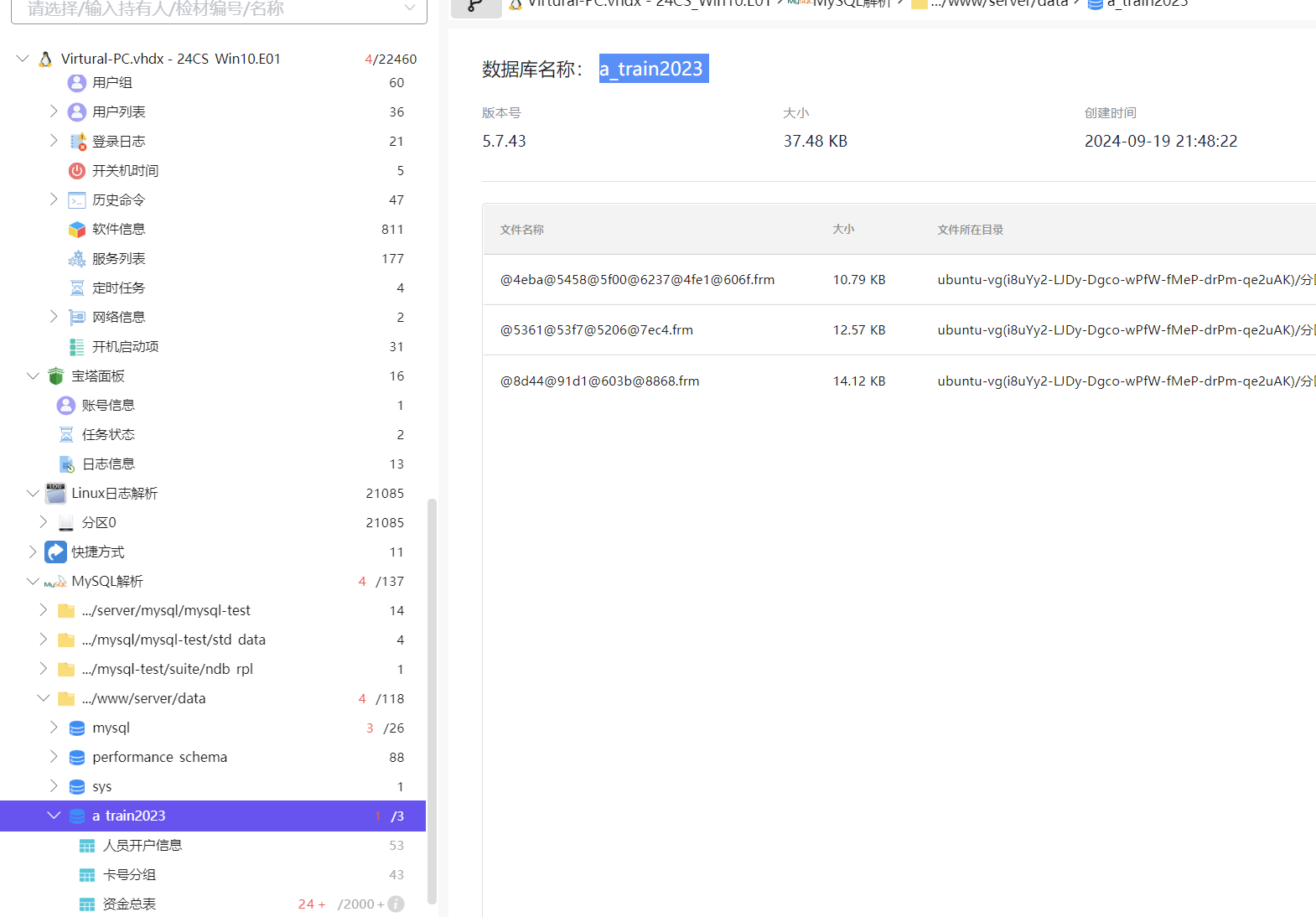
Task: Click the performance schema database icon
Action: [x=77, y=758]
